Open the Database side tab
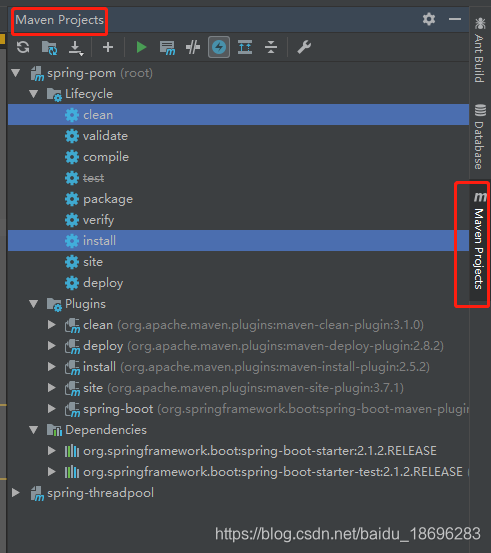The image size is (491, 553). click(480, 136)
